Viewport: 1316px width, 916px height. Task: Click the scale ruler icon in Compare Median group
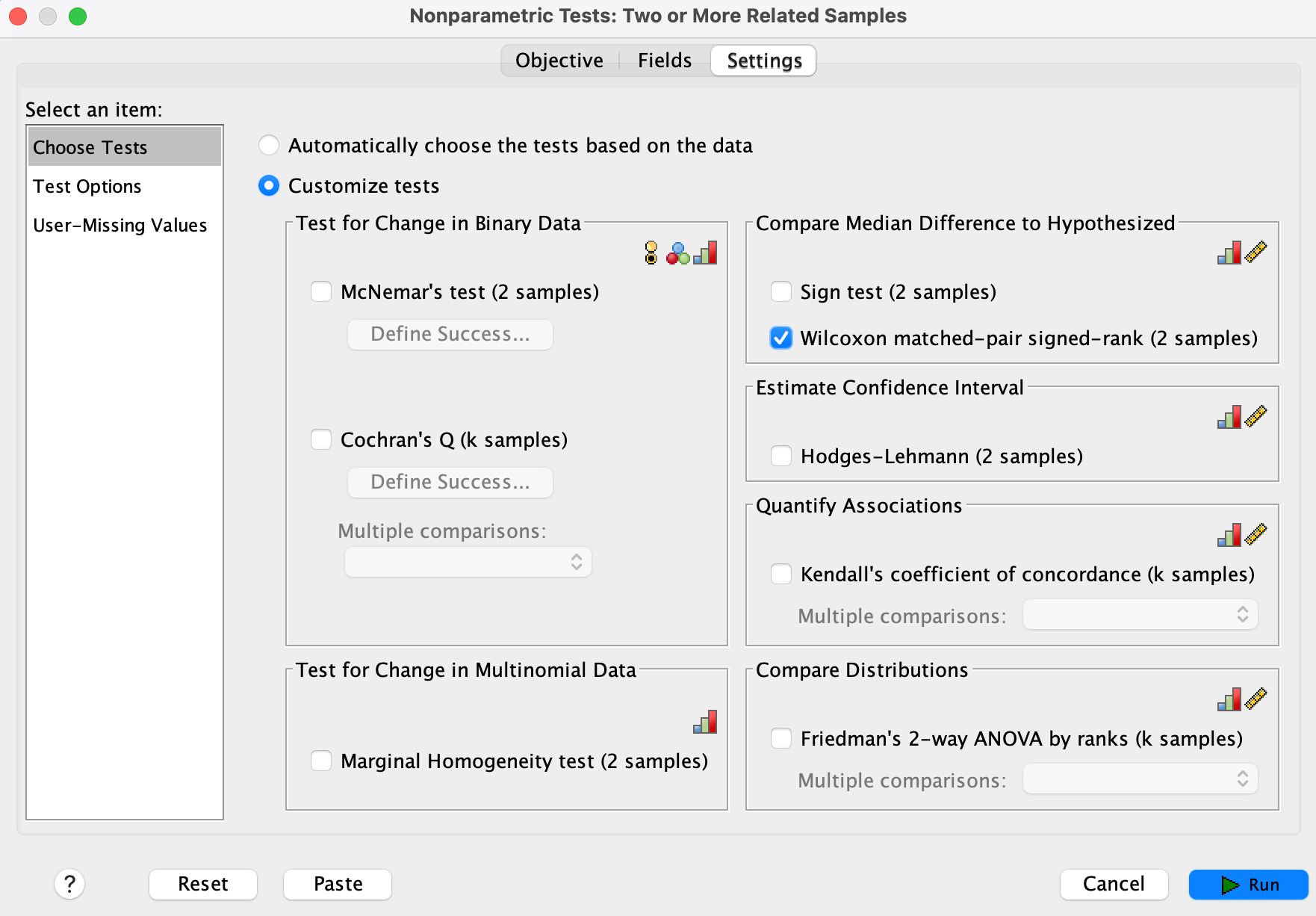(x=1256, y=253)
